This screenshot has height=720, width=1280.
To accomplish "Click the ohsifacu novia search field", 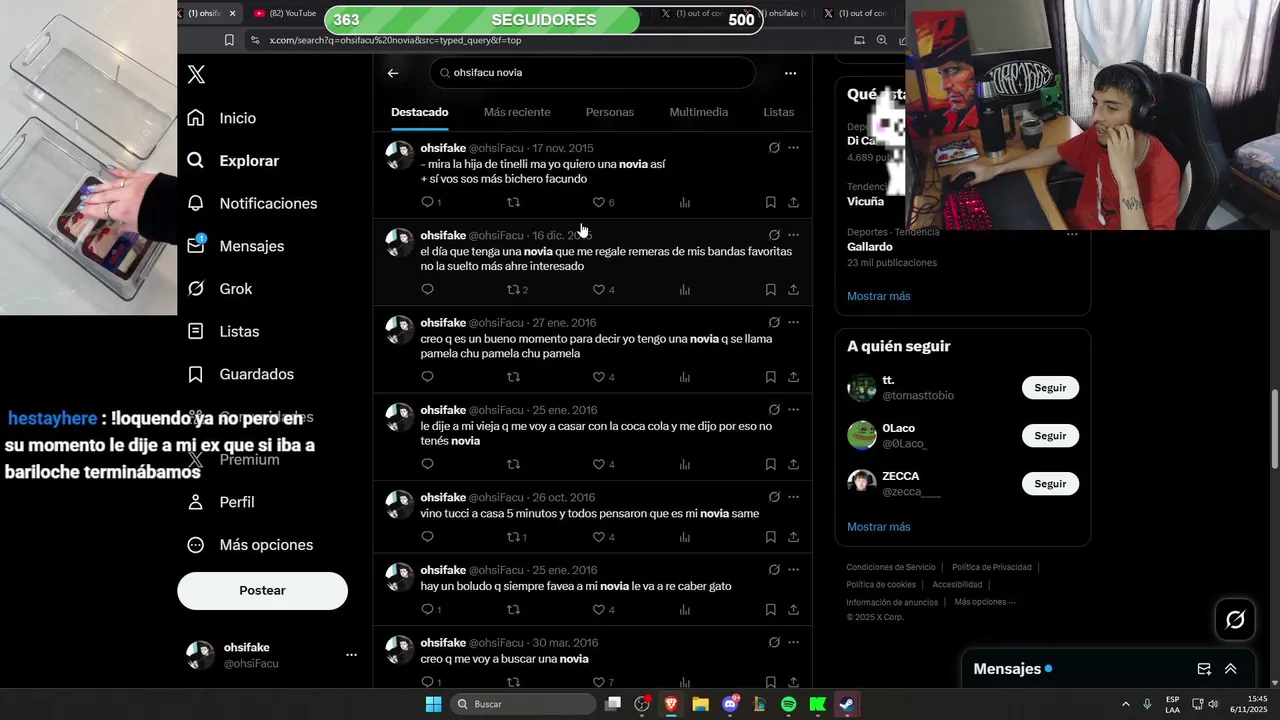I will pos(592,73).
